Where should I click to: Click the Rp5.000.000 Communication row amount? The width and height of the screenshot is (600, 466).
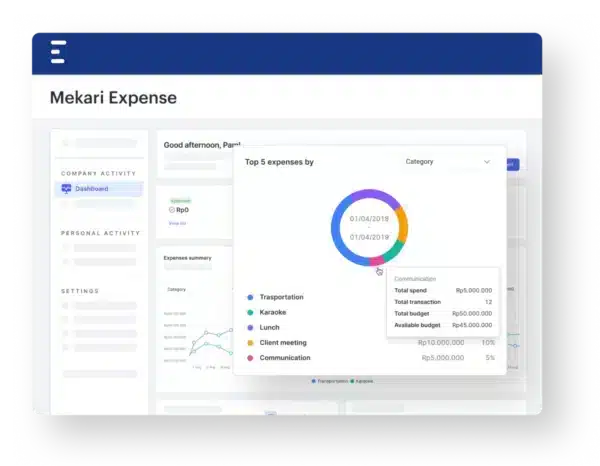point(443,358)
